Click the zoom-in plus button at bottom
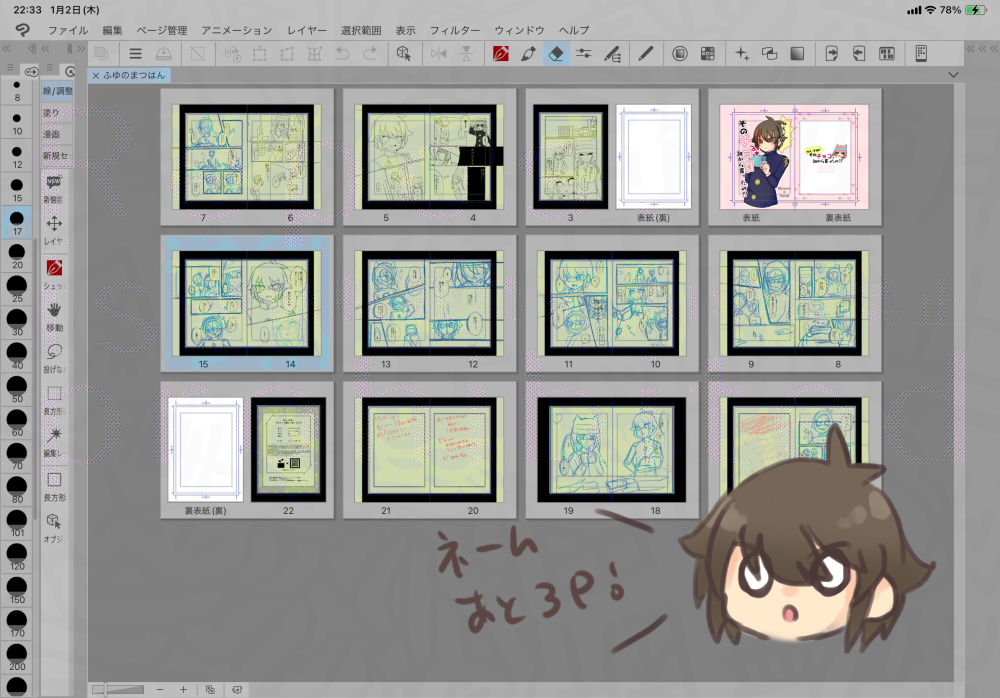The height and width of the screenshot is (698, 1000). click(x=183, y=689)
